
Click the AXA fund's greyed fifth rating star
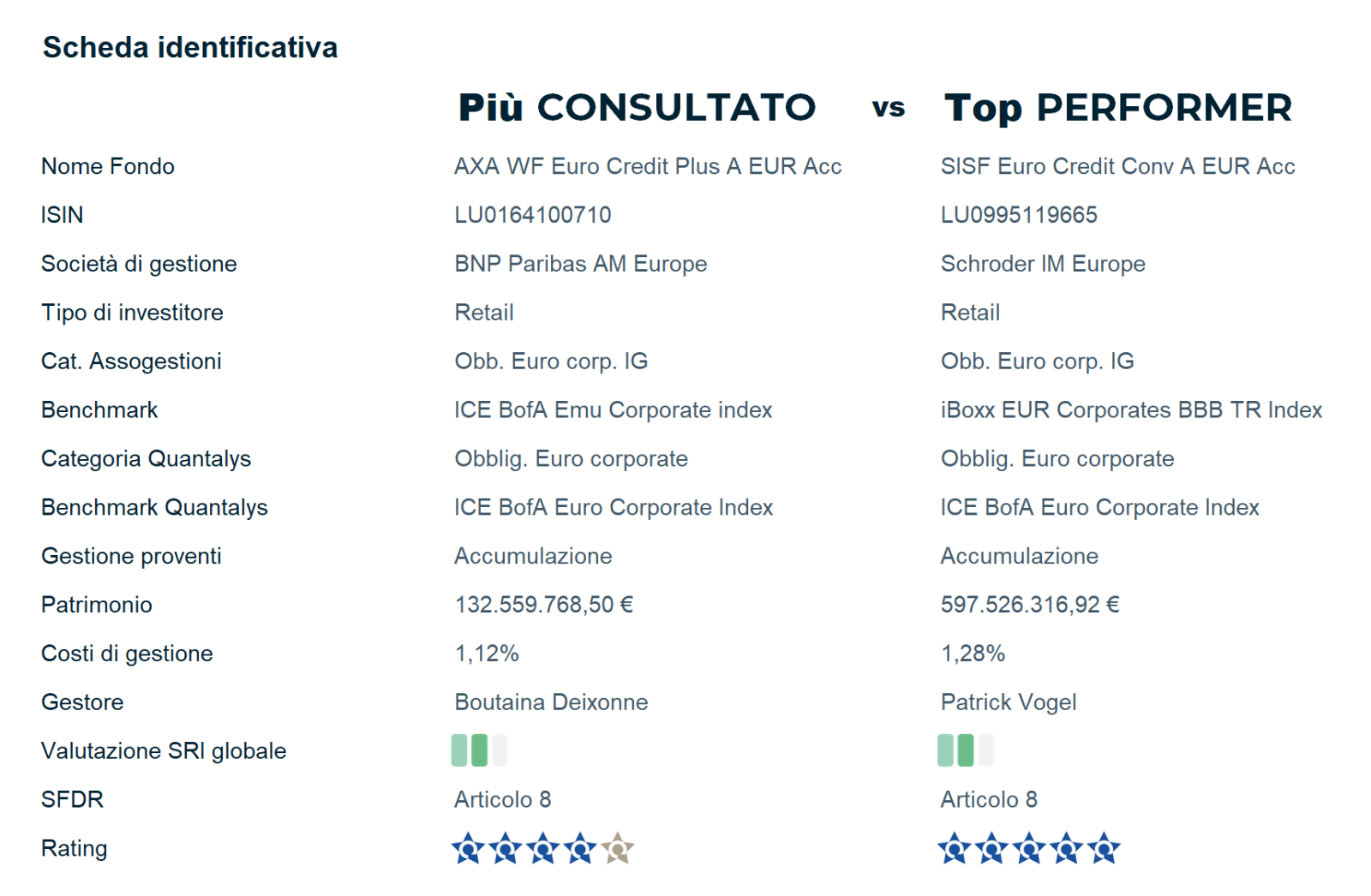click(x=618, y=848)
